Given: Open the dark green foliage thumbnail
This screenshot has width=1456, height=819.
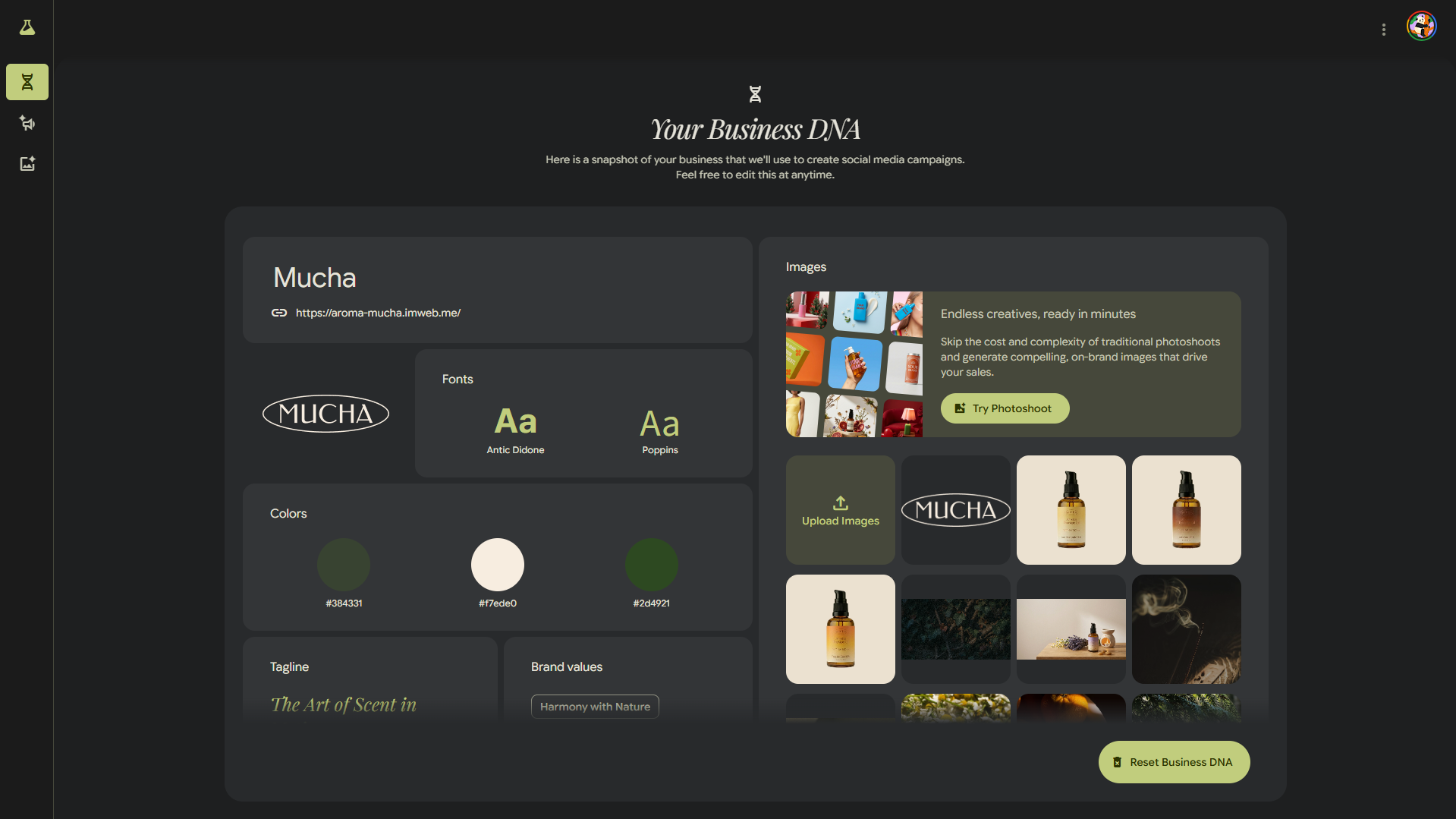Looking at the screenshot, I should point(956,629).
